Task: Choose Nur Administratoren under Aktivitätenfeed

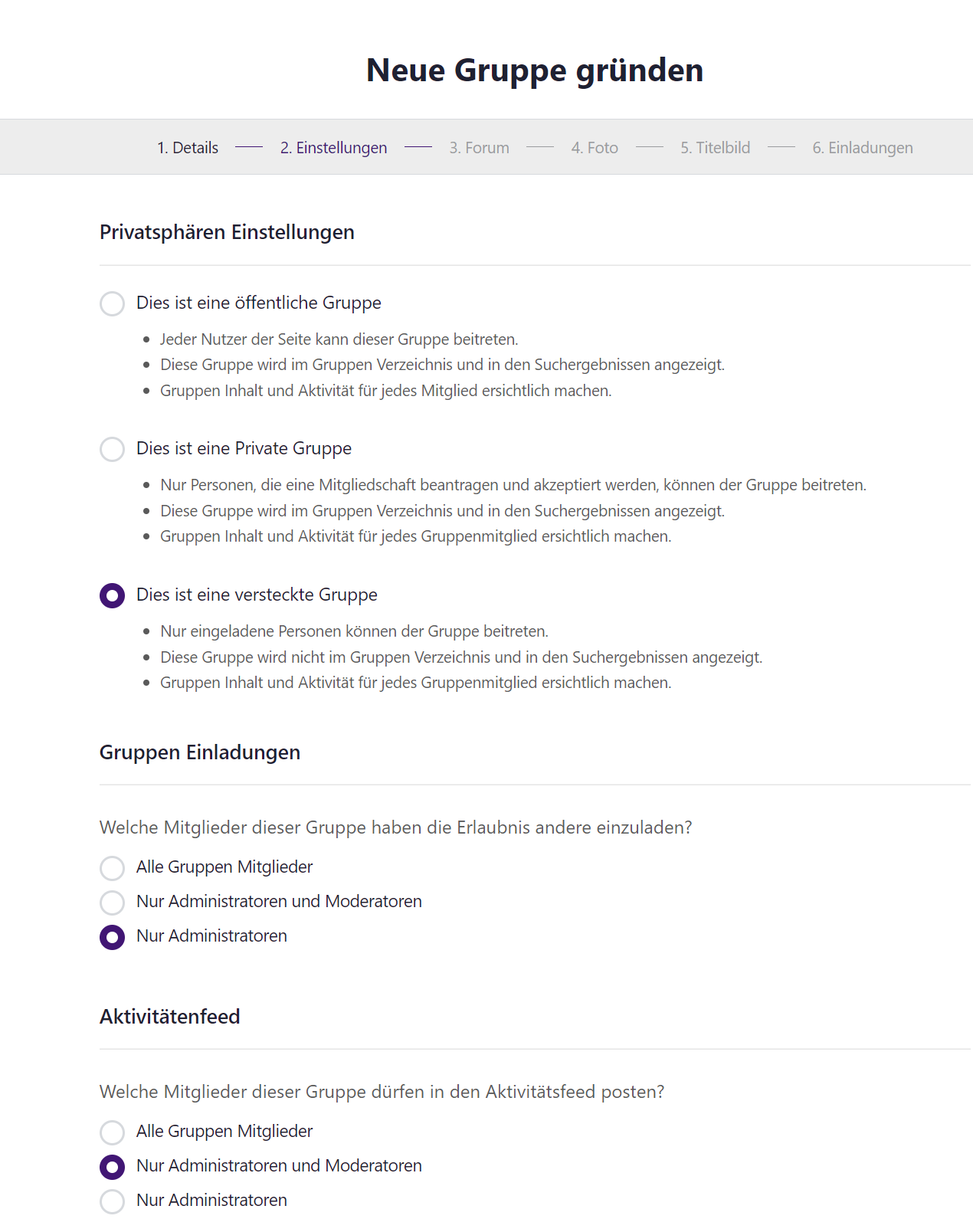Action: click(x=112, y=1201)
